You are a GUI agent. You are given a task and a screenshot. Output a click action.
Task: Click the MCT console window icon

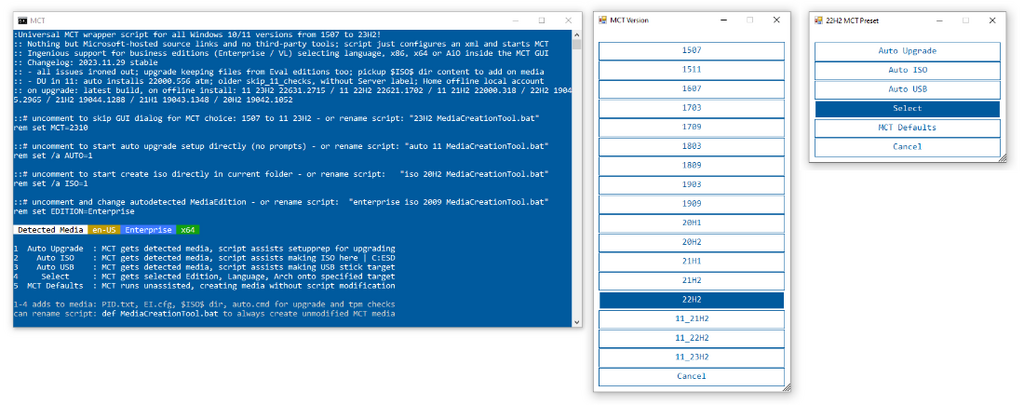tap(22, 21)
